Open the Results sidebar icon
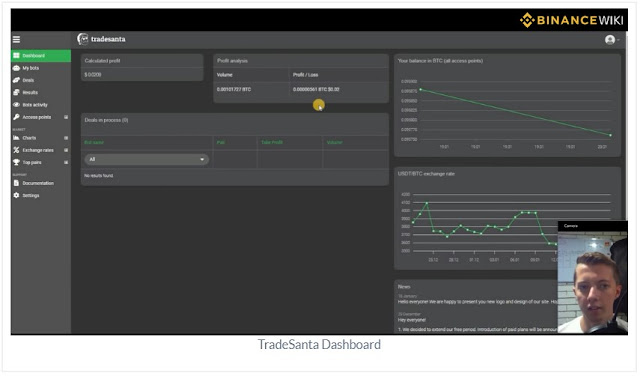 click(x=16, y=92)
